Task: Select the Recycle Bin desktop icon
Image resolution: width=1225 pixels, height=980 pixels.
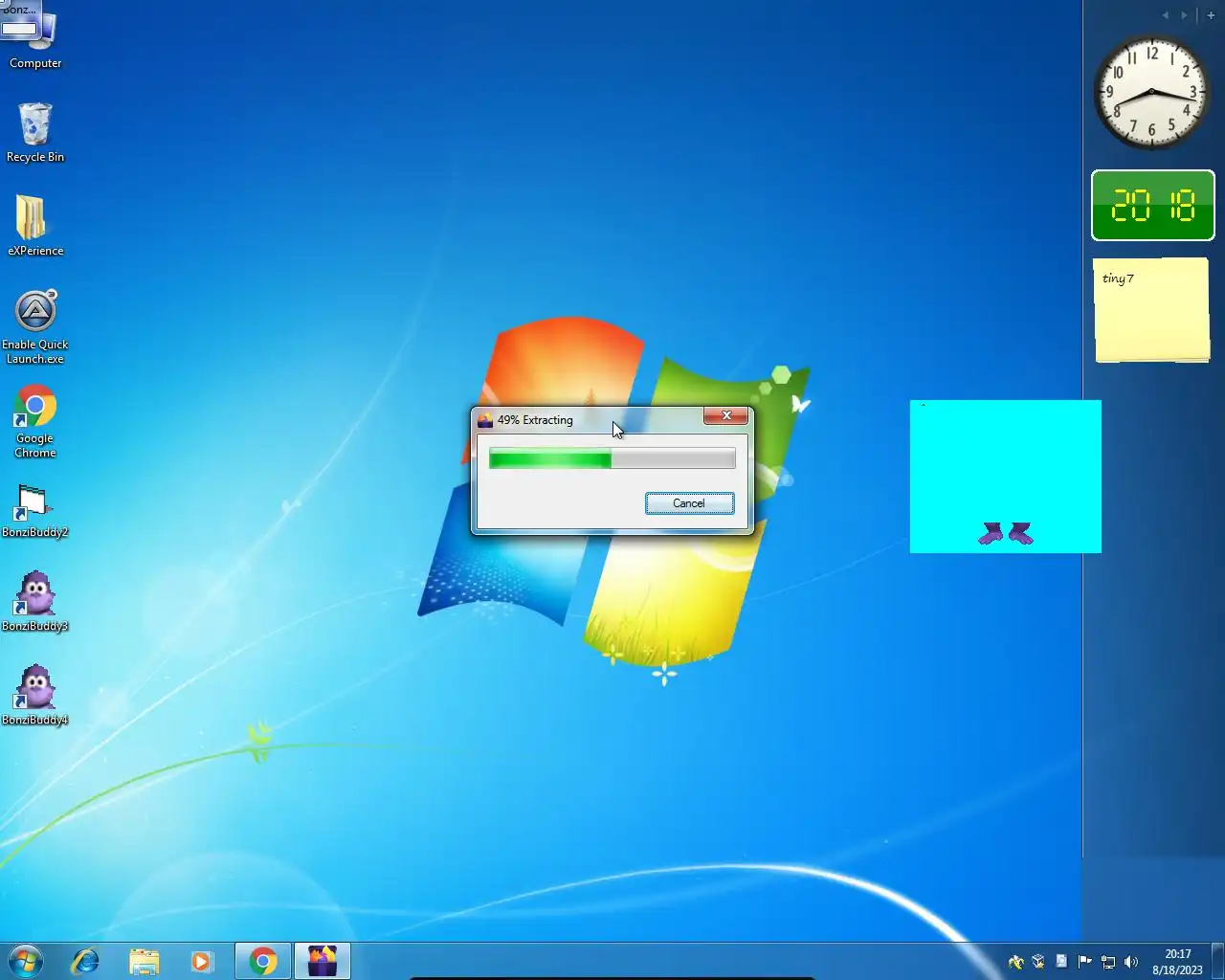Action: click(35, 132)
